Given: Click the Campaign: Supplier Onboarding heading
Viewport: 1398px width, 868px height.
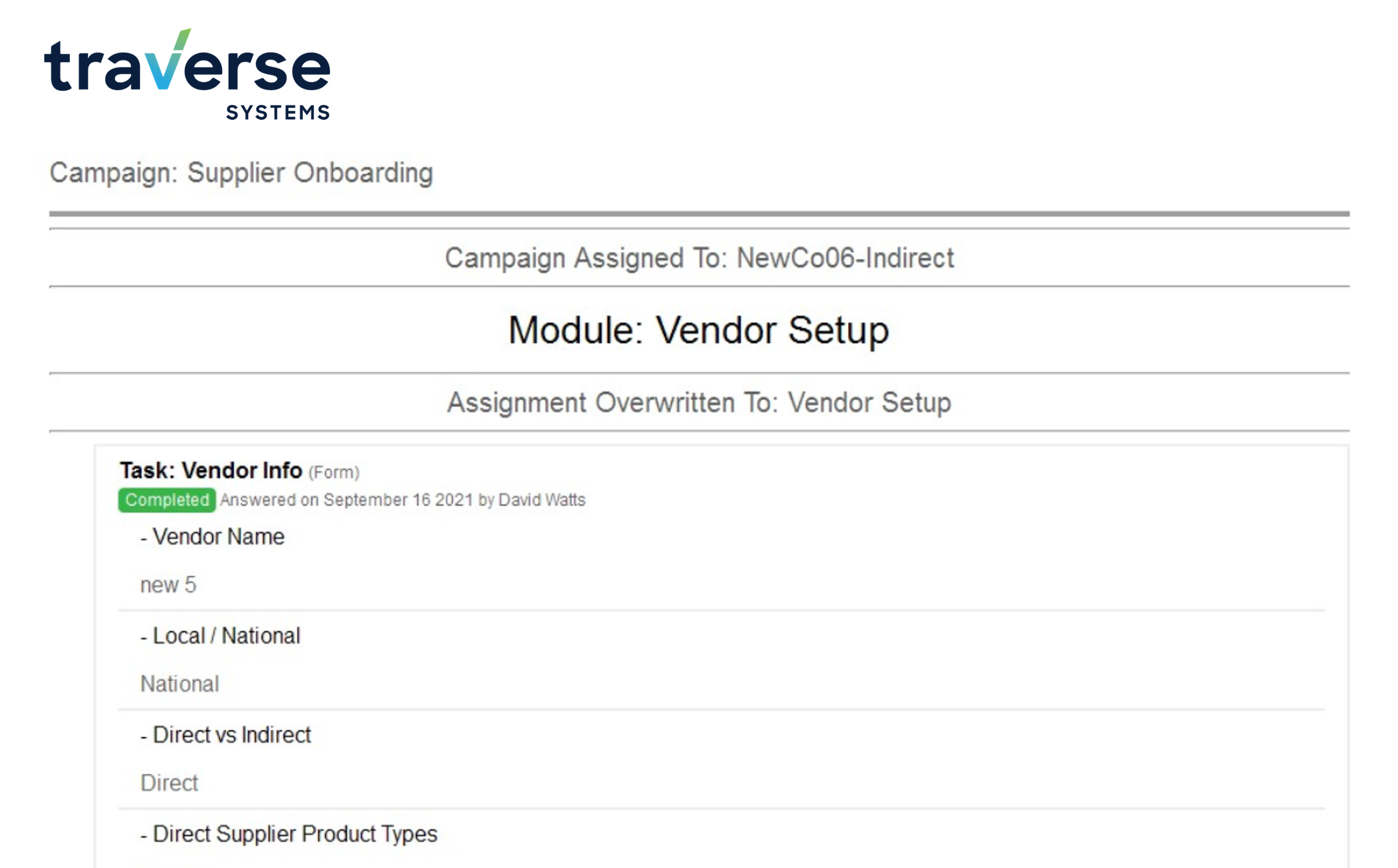Looking at the screenshot, I should click(241, 173).
